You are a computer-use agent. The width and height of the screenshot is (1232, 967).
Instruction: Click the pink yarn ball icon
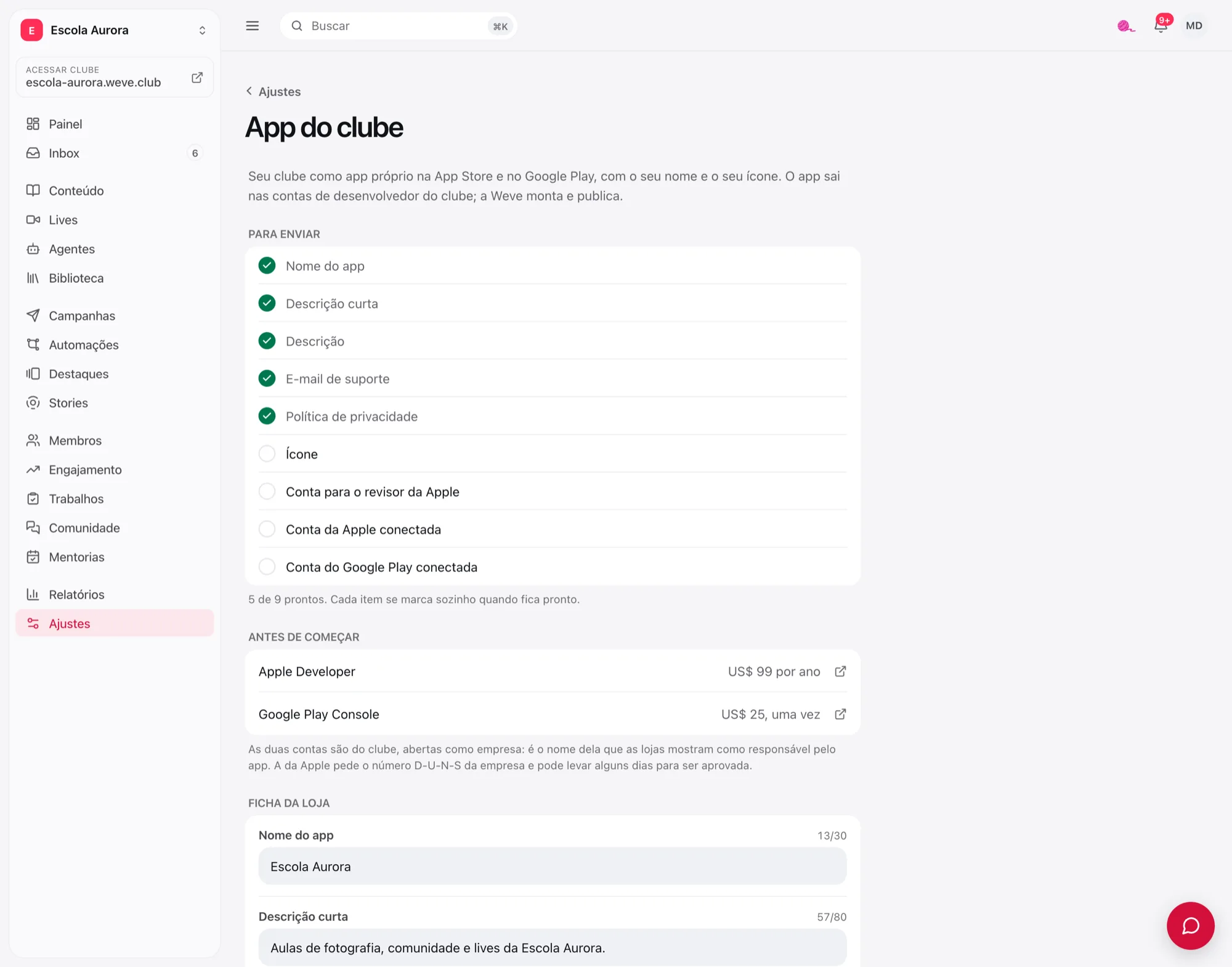[x=1125, y=26]
